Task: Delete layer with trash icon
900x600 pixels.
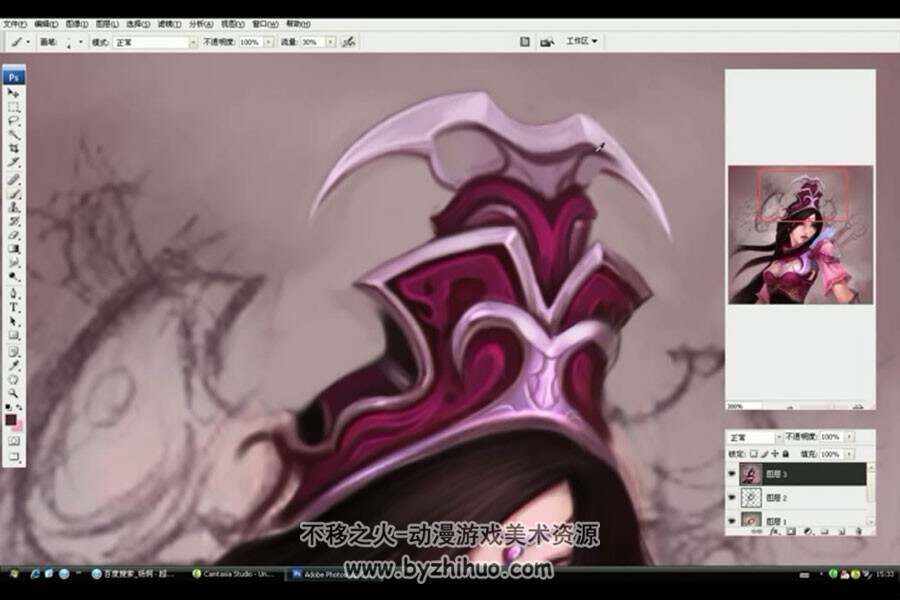Action: coord(859,531)
